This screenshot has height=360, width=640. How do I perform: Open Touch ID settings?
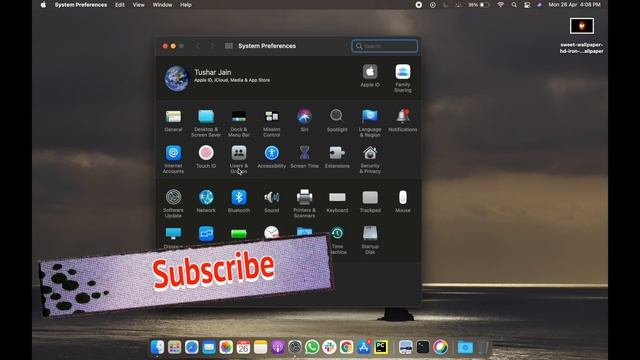click(x=206, y=153)
